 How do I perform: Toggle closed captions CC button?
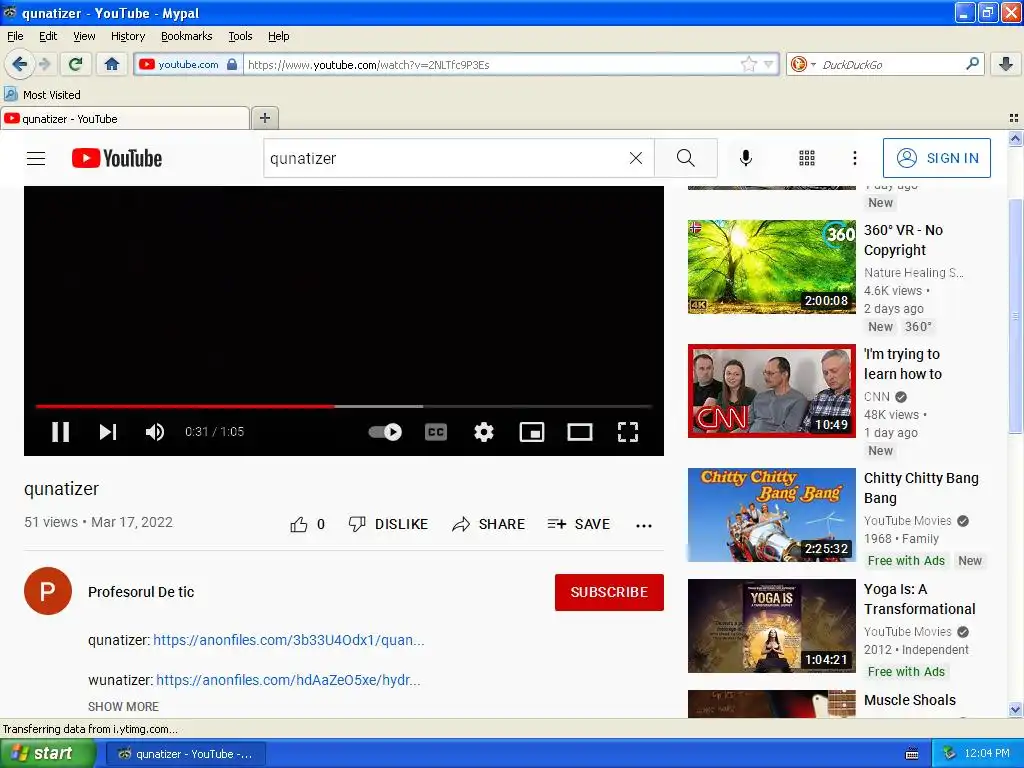[436, 432]
